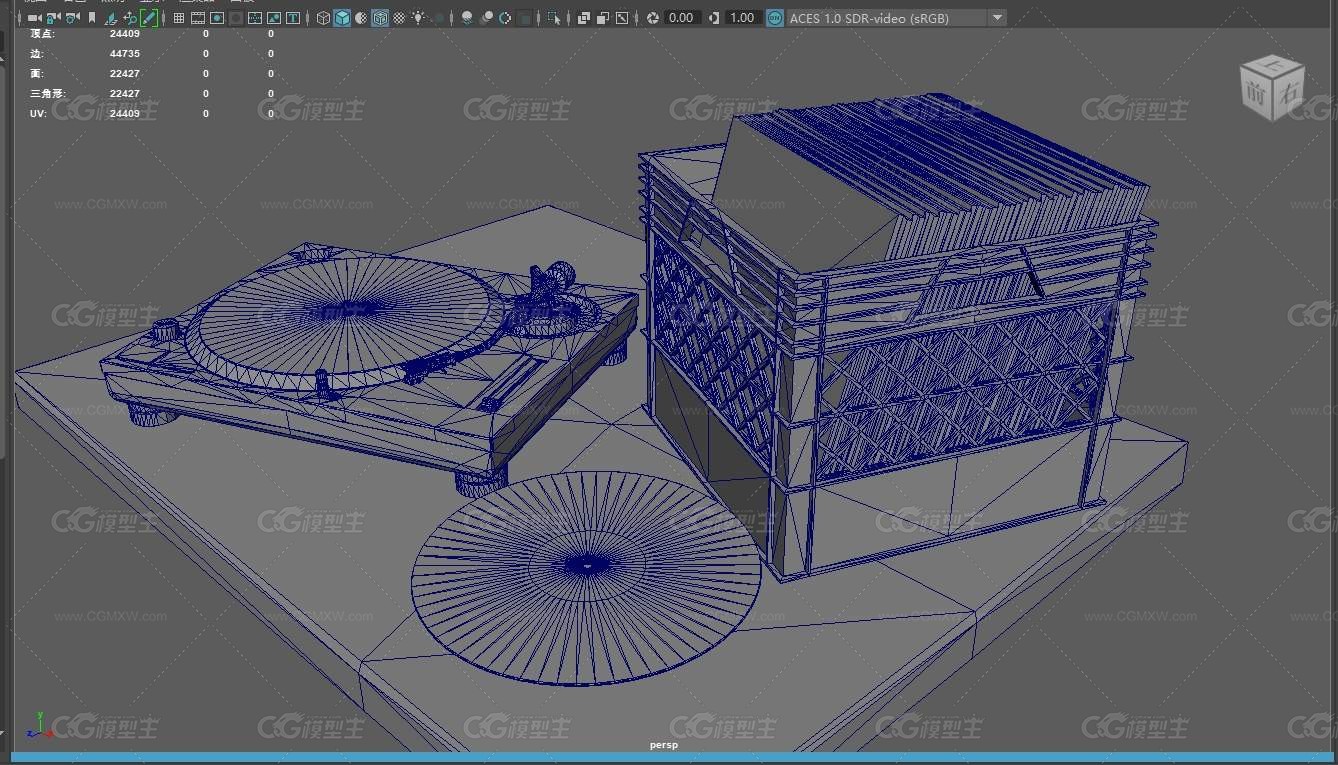1338x765 pixels.
Task: Switch viewport to Wireframe cube icon
Action: (x=323, y=18)
